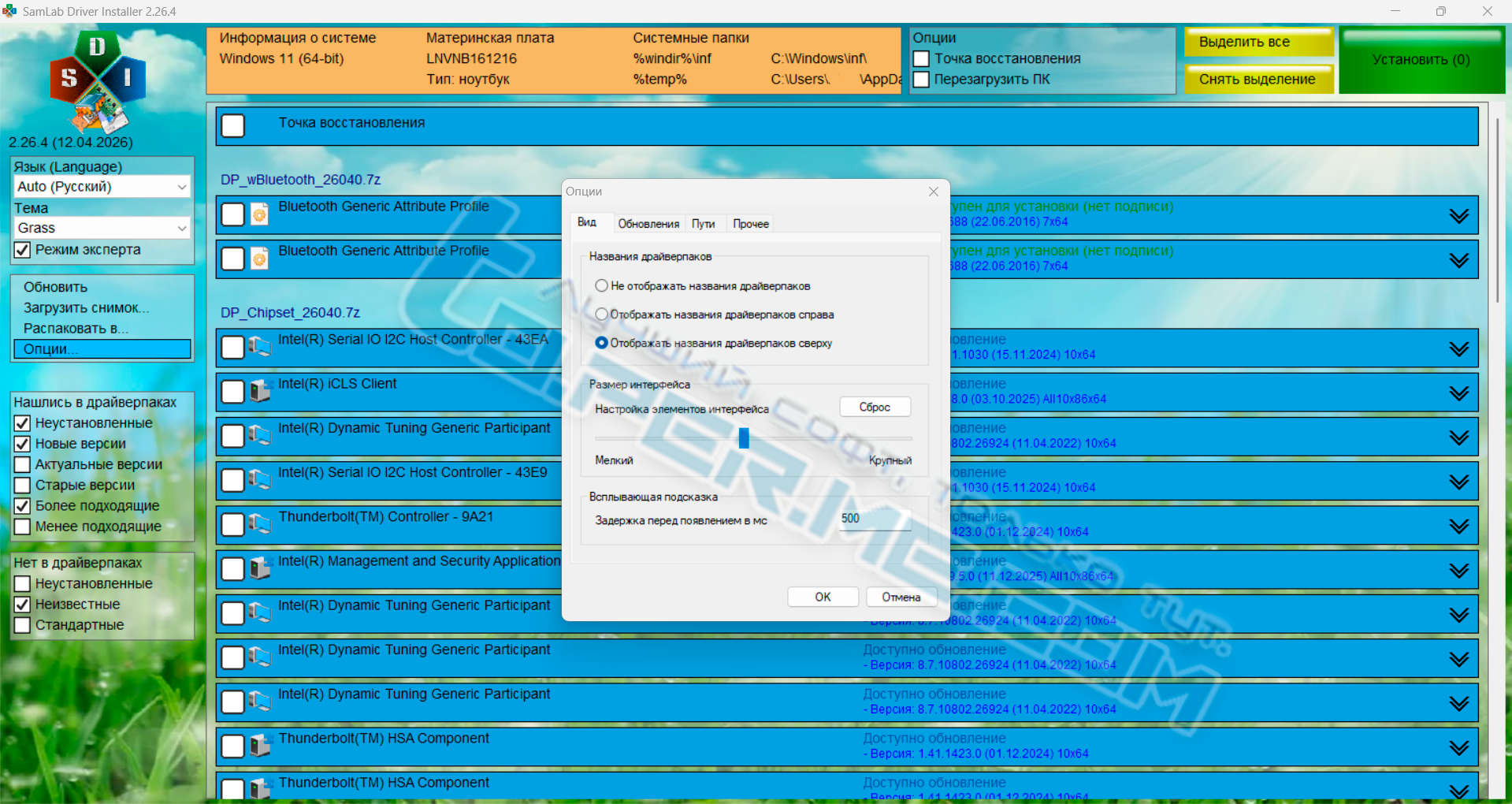Image resolution: width=1512 pixels, height=804 pixels.
Task: Click the C:\Windows\inf\ folder path
Action: pyautogui.click(x=819, y=59)
